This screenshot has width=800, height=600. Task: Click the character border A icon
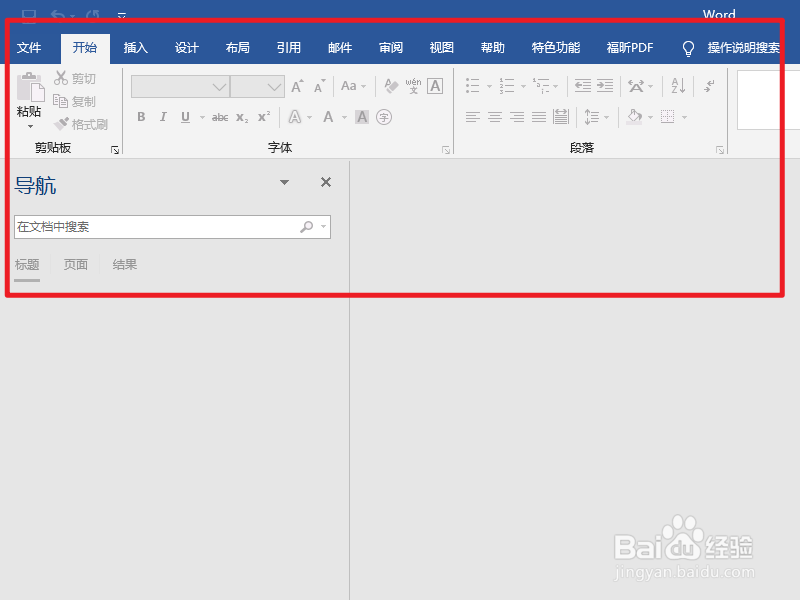(x=435, y=86)
